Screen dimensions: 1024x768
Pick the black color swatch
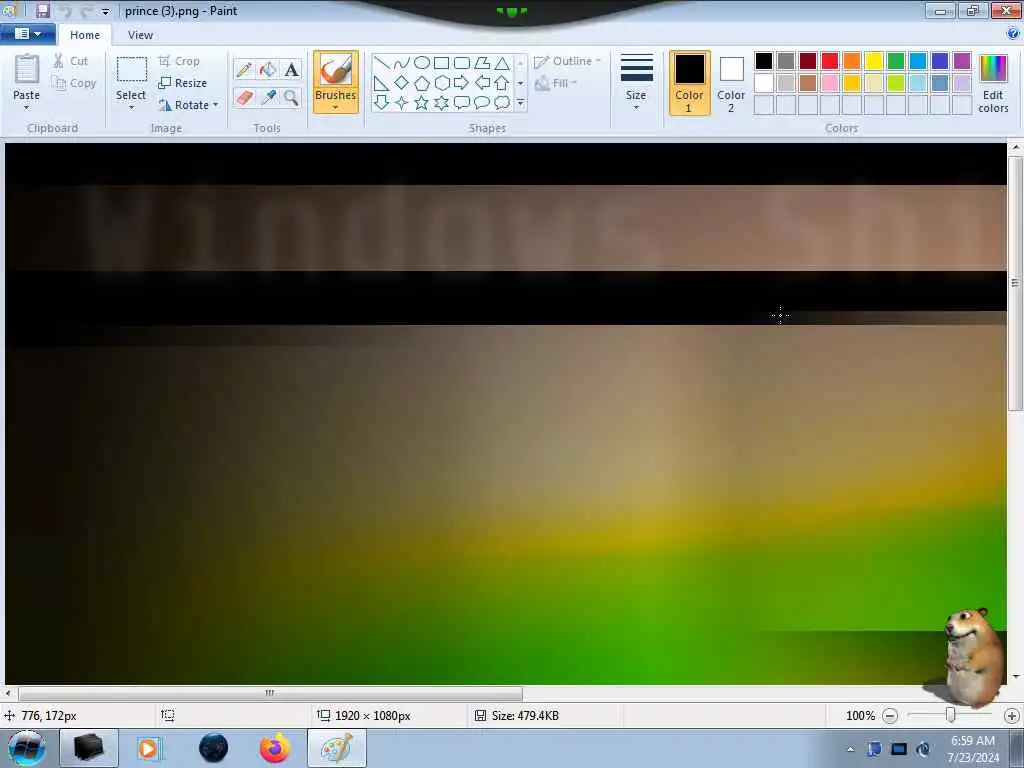pos(763,61)
